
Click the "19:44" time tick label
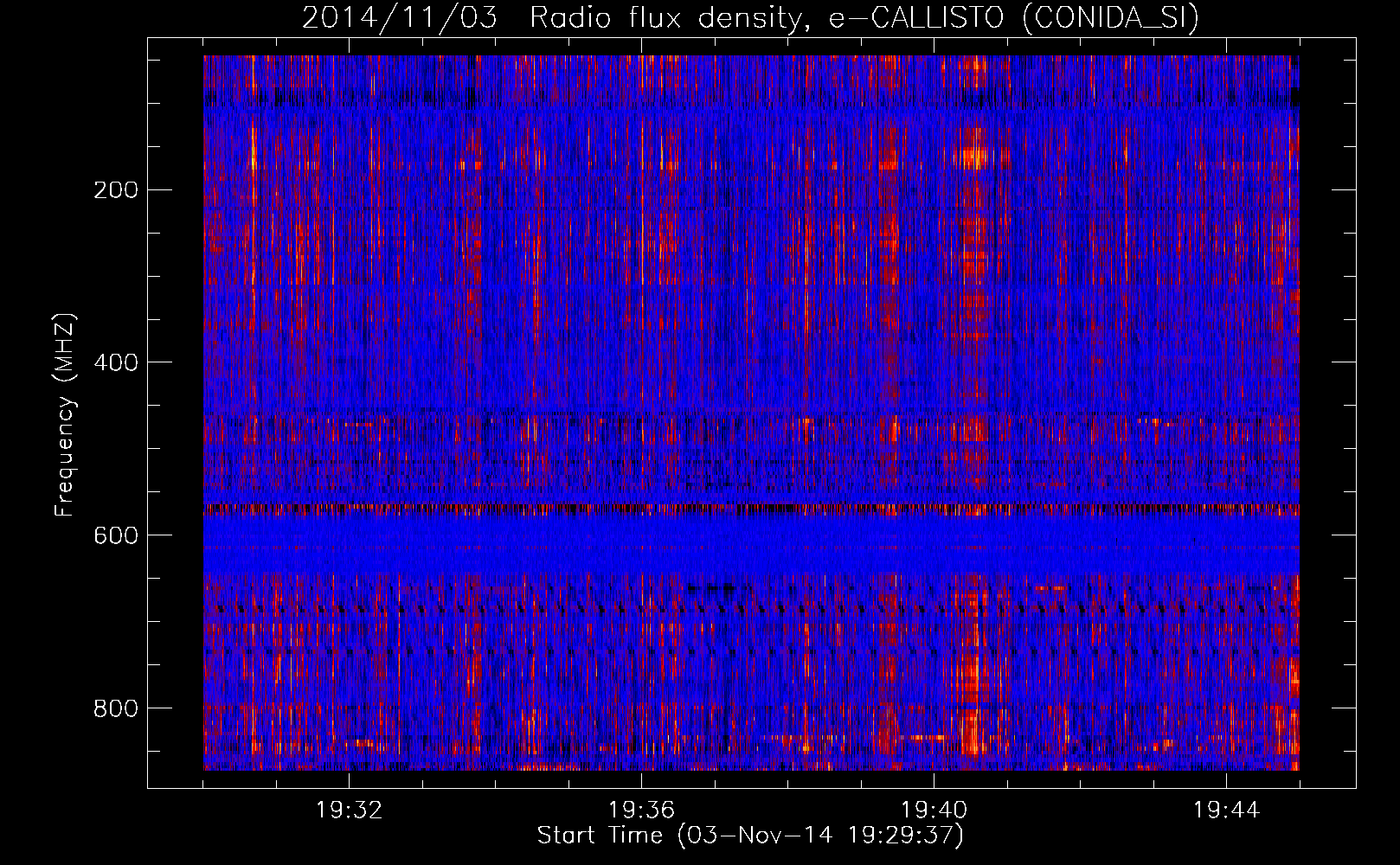pos(1226,811)
